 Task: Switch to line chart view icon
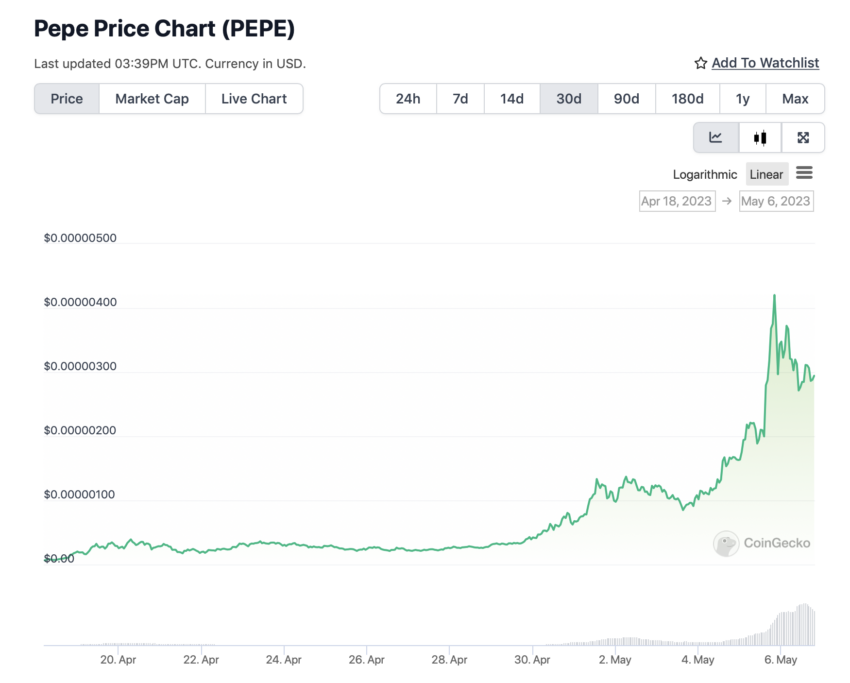(x=716, y=138)
